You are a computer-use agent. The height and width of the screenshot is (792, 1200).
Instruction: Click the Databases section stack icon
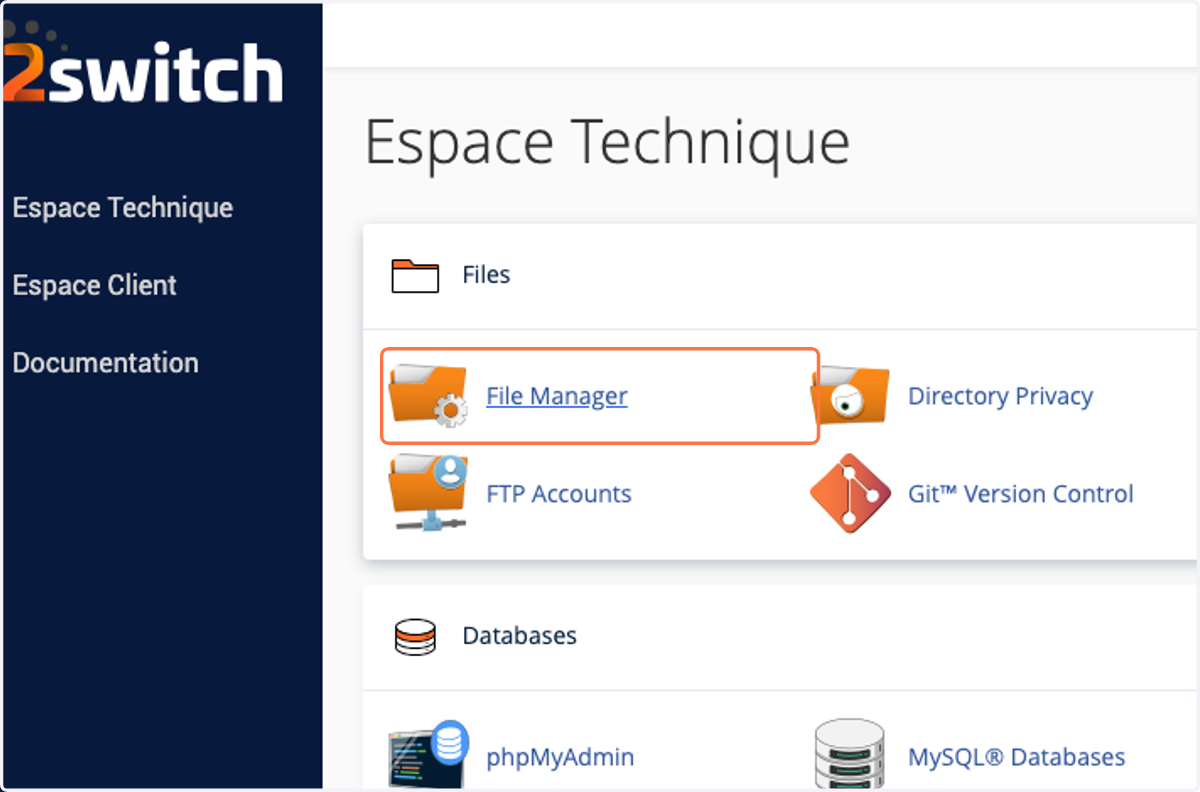415,637
